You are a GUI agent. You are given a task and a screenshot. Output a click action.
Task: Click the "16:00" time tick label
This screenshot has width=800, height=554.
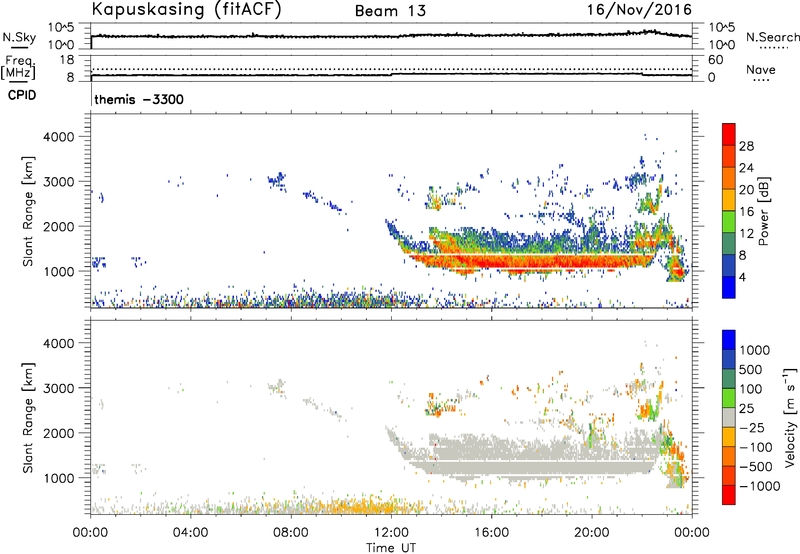coord(492,533)
